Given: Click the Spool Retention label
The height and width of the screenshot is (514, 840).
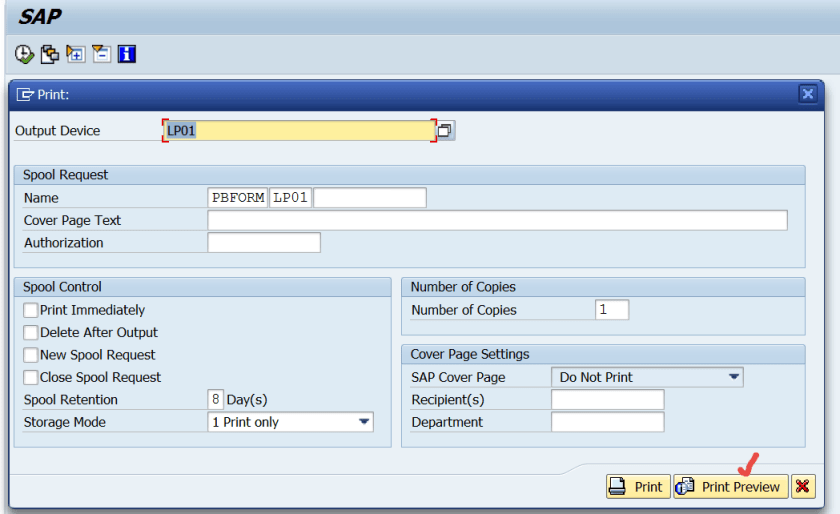Looking at the screenshot, I should [71, 400].
